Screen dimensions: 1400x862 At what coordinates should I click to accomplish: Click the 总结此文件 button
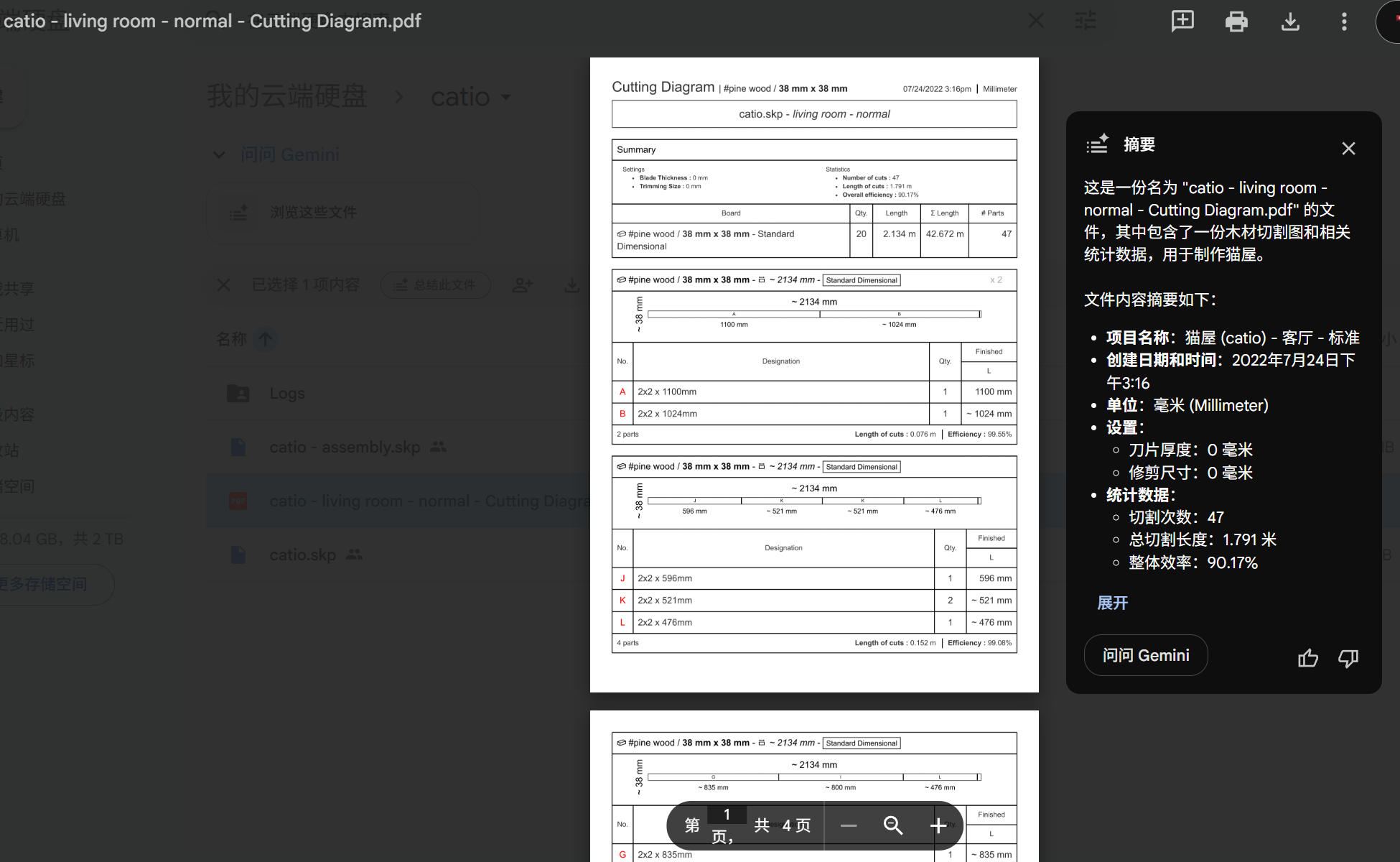tap(436, 285)
